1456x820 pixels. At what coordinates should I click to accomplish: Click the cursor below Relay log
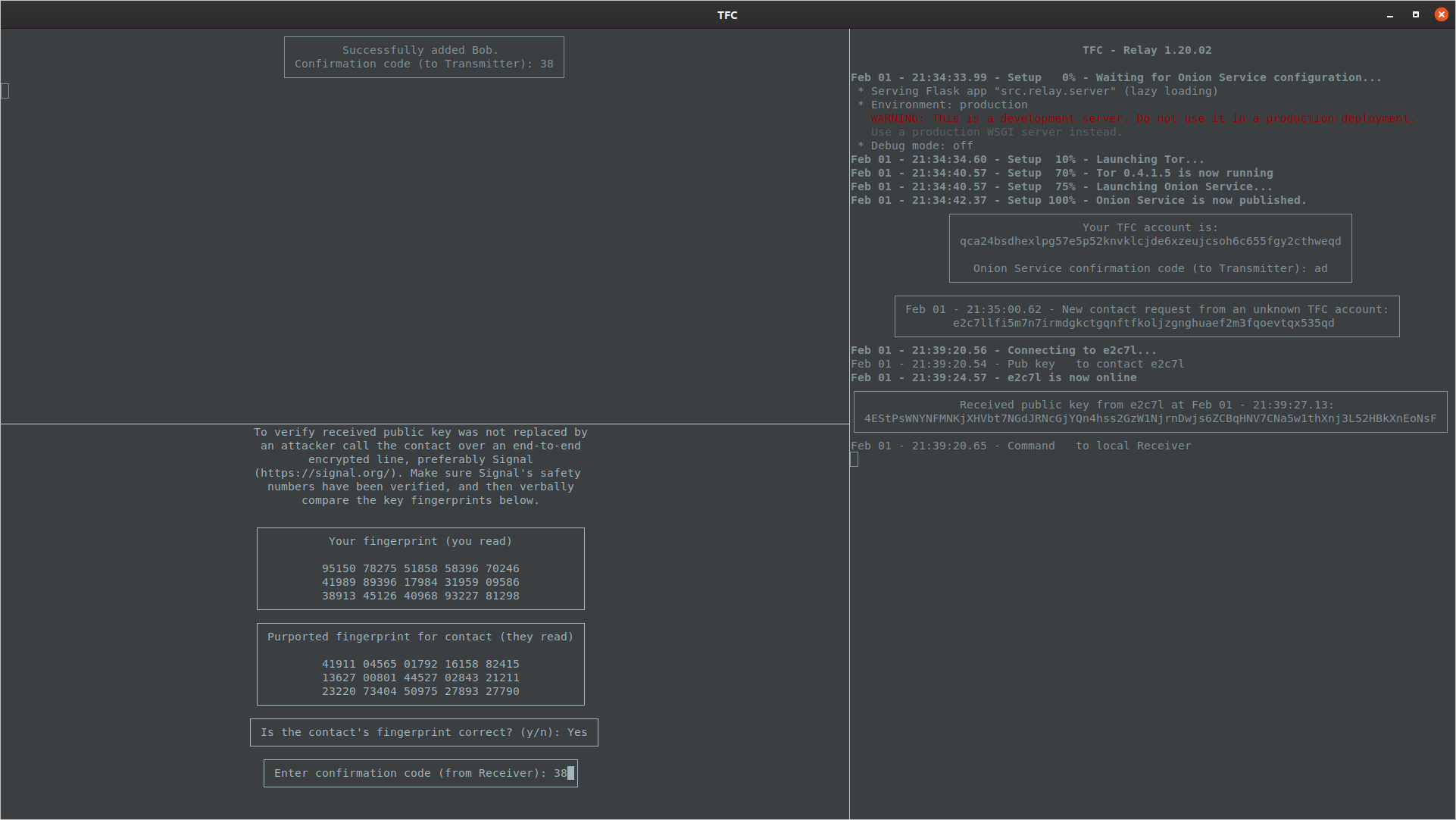click(x=855, y=460)
